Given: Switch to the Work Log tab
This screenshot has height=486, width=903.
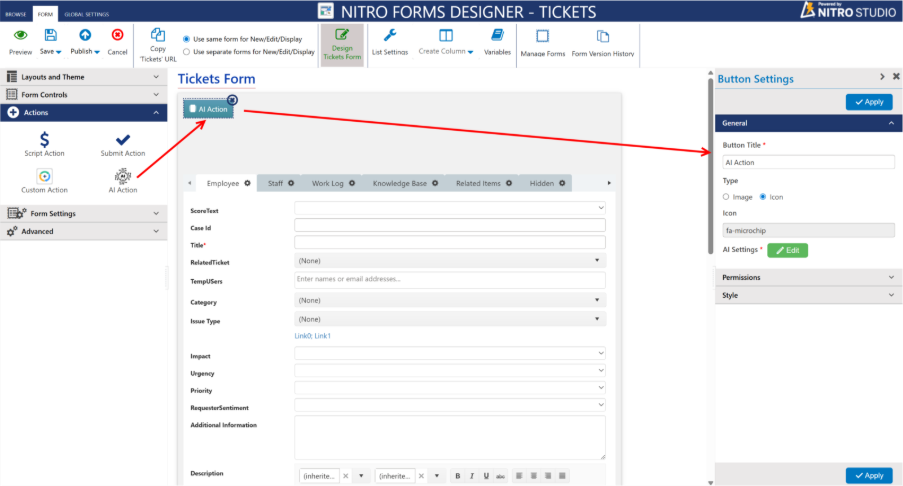Looking at the screenshot, I should point(327,183).
